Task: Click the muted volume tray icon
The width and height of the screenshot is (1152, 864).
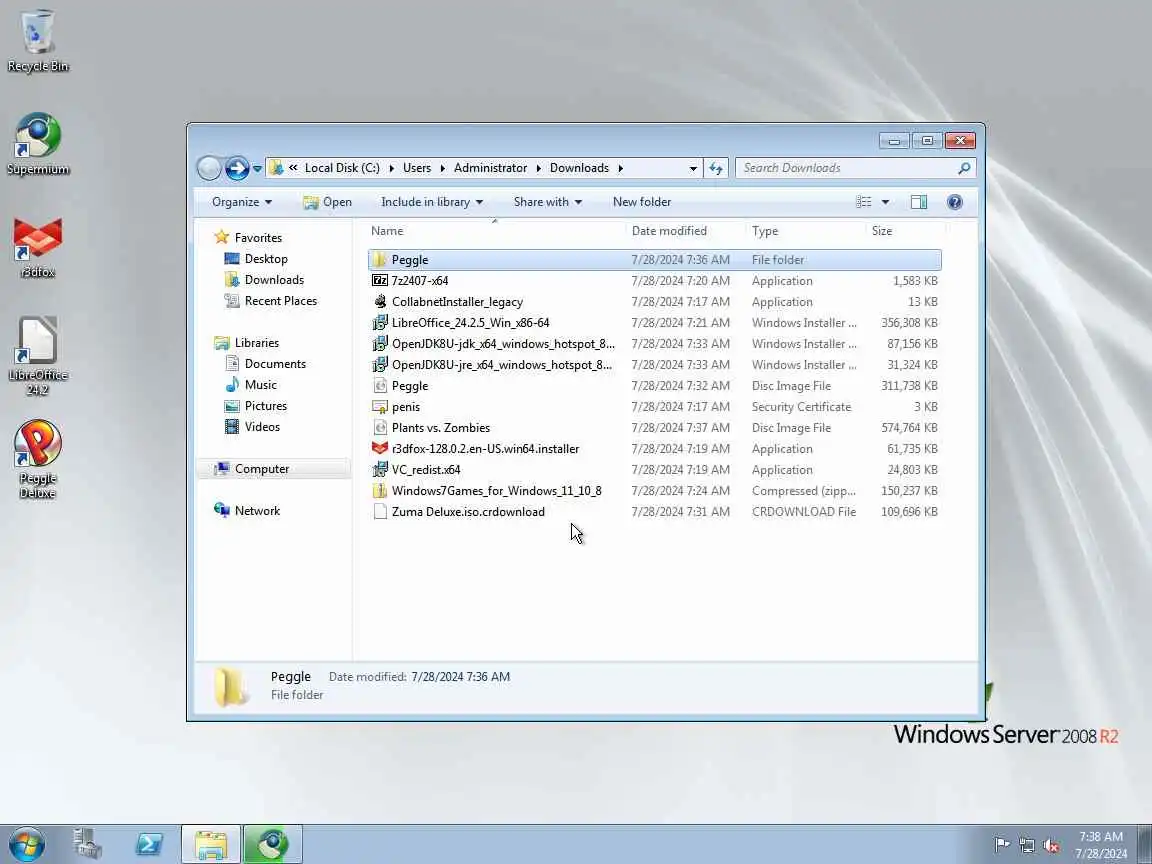Action: 1051,845
